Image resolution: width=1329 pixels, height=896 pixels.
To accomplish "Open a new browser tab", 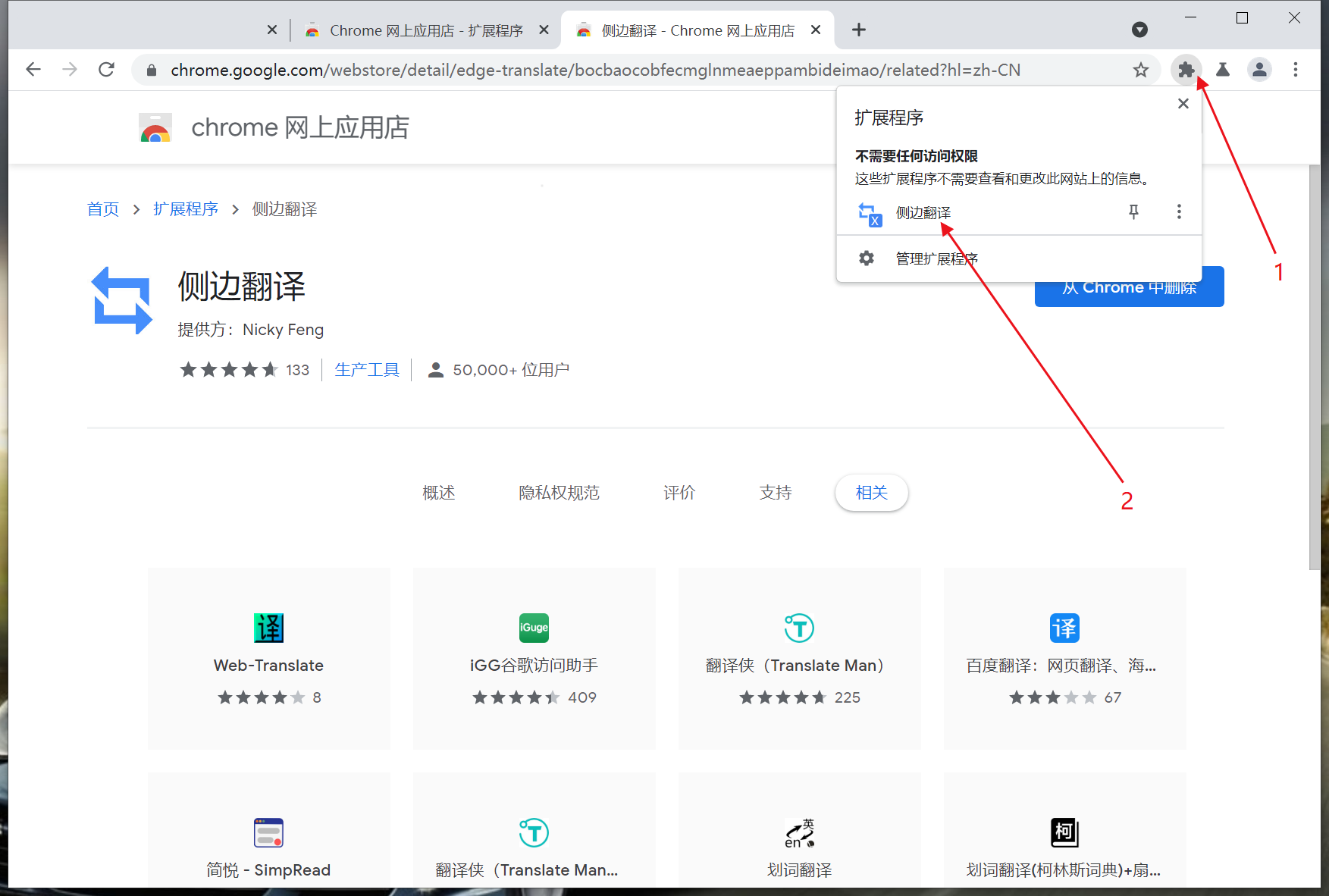I will [858, 30].
